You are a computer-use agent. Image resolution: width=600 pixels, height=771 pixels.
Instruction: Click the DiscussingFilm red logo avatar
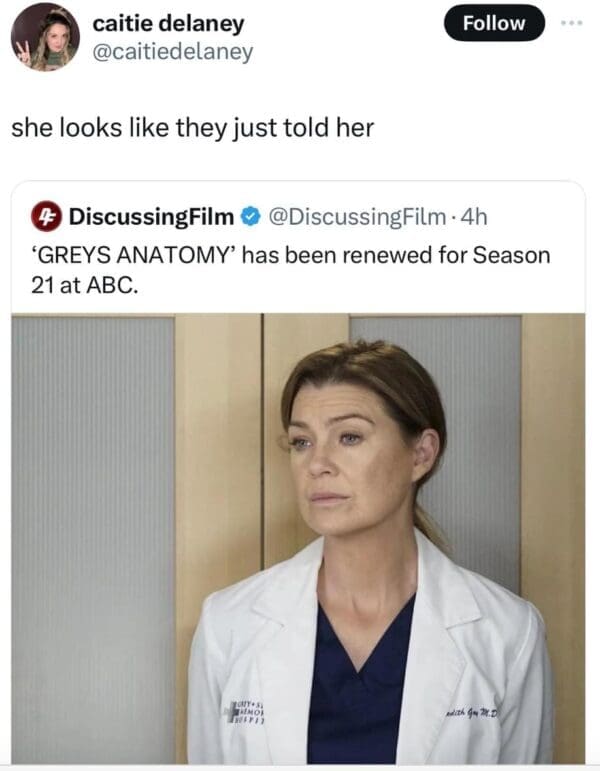[x=47, y=216]
